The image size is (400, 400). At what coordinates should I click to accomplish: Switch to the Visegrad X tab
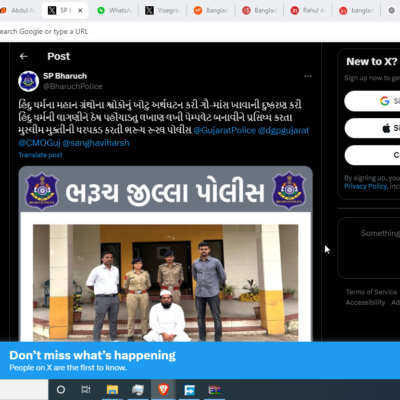(x=163, y=11)
